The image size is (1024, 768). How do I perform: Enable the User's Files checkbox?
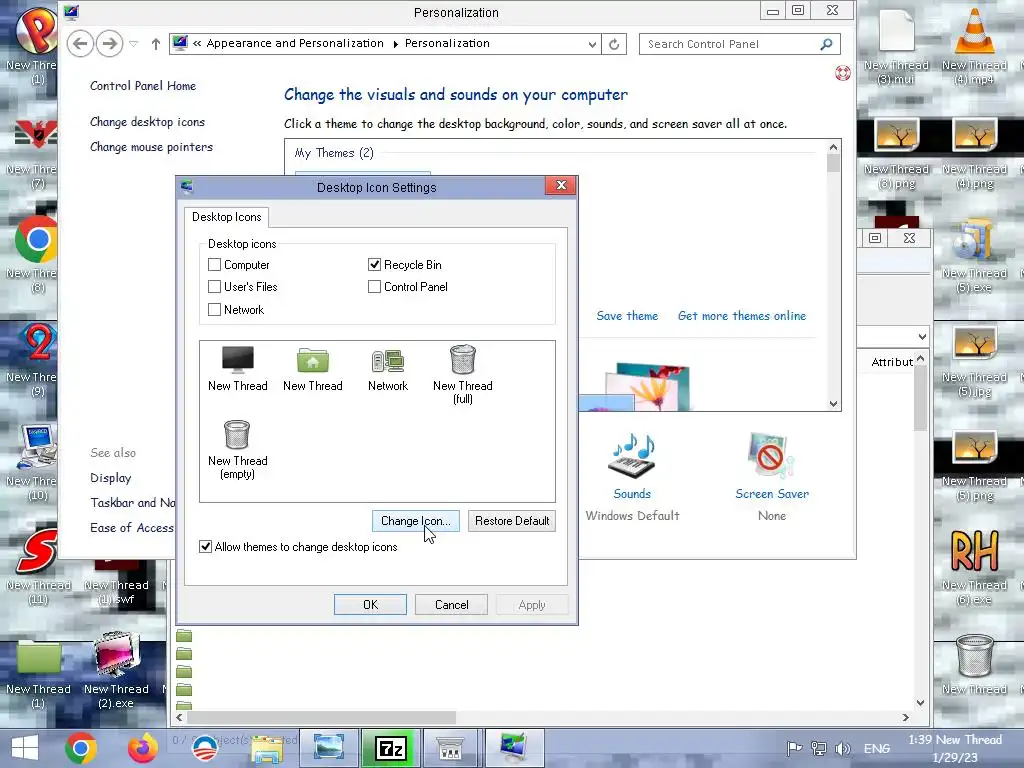tap(214, 287)
